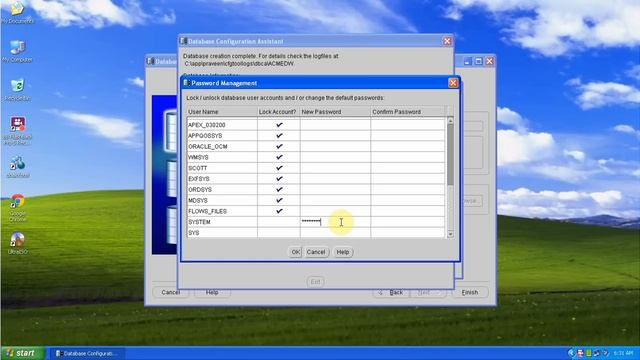Select the FLOWS_FILES user name cell

coord(222,211)
